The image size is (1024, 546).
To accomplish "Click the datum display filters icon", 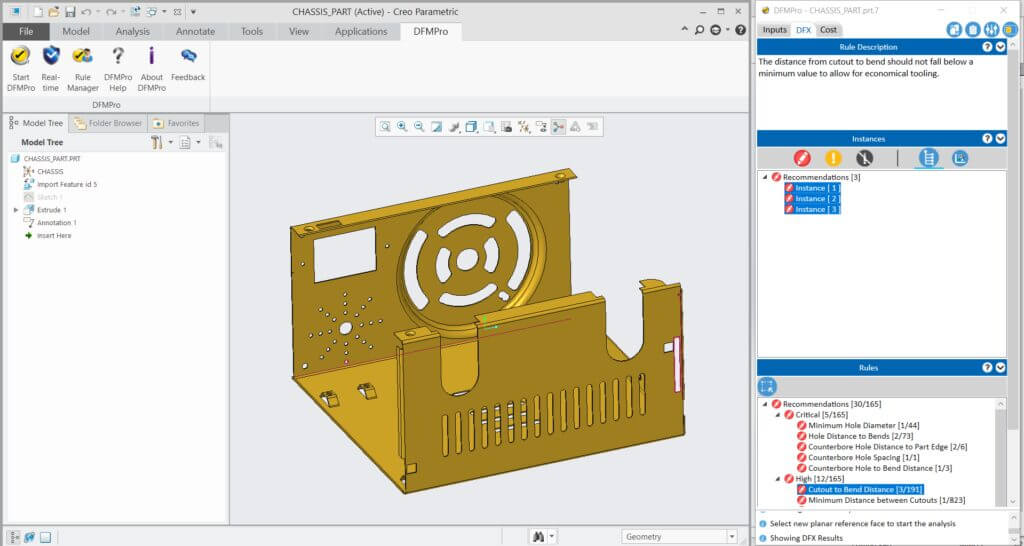I will point(524,127).
